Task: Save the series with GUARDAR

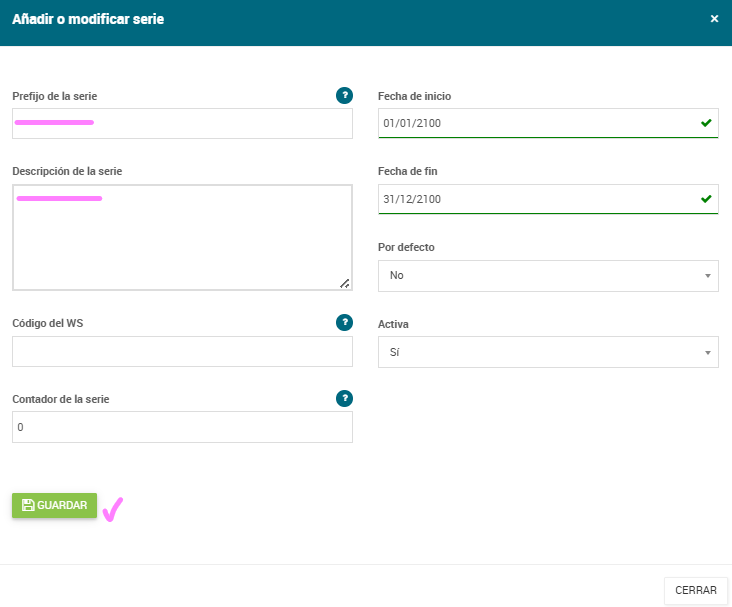Action: pos(55,505)
